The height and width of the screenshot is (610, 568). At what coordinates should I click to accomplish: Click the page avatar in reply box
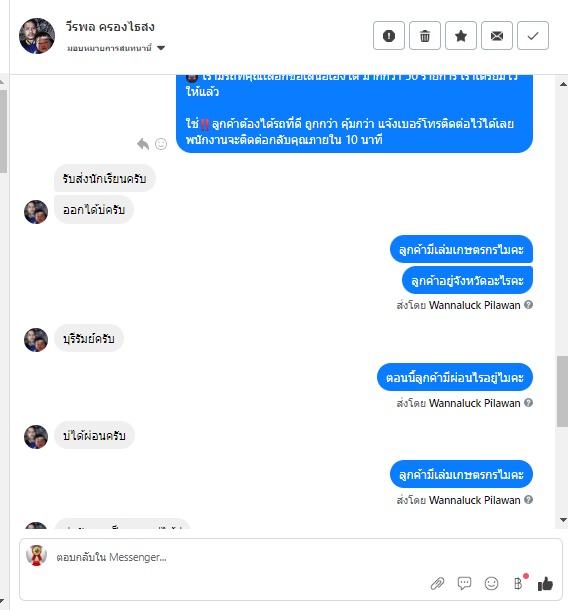[x=37, y=556]
